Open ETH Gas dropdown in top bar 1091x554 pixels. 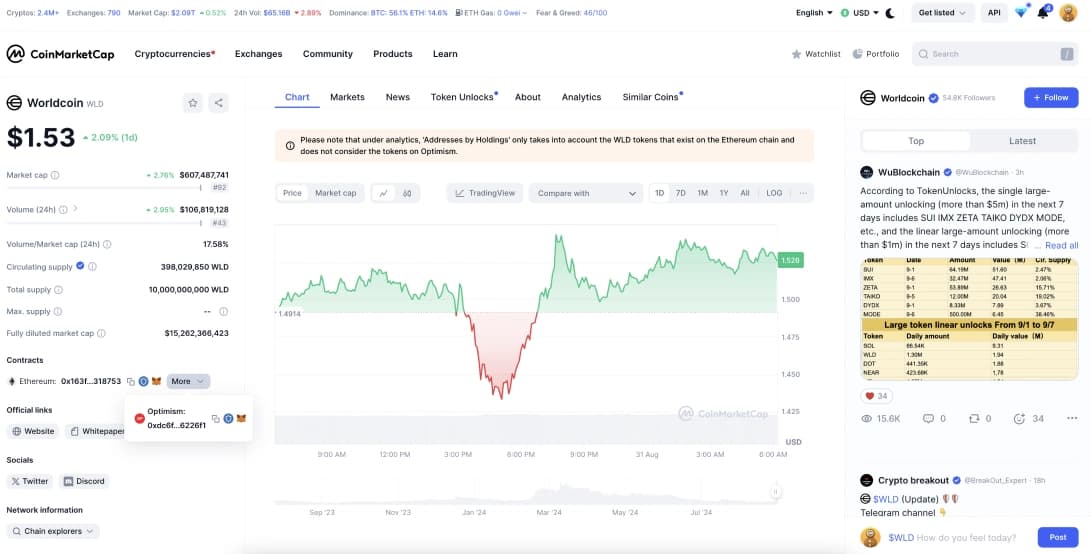(491, 13)
